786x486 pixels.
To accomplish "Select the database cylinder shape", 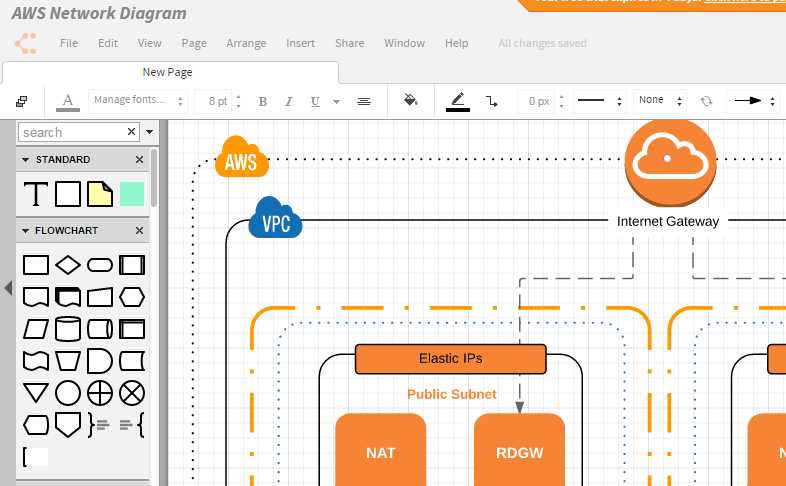I will (x=68, y=329).
